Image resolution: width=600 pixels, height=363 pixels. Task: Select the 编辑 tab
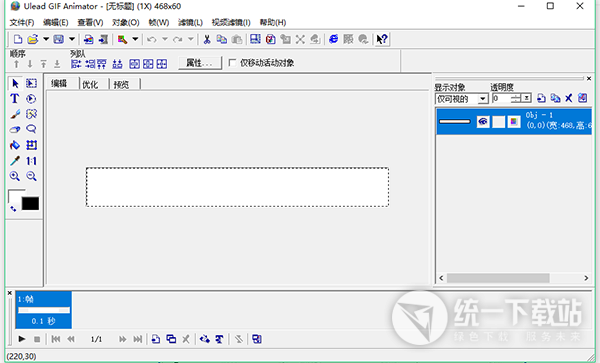(59, 83)
